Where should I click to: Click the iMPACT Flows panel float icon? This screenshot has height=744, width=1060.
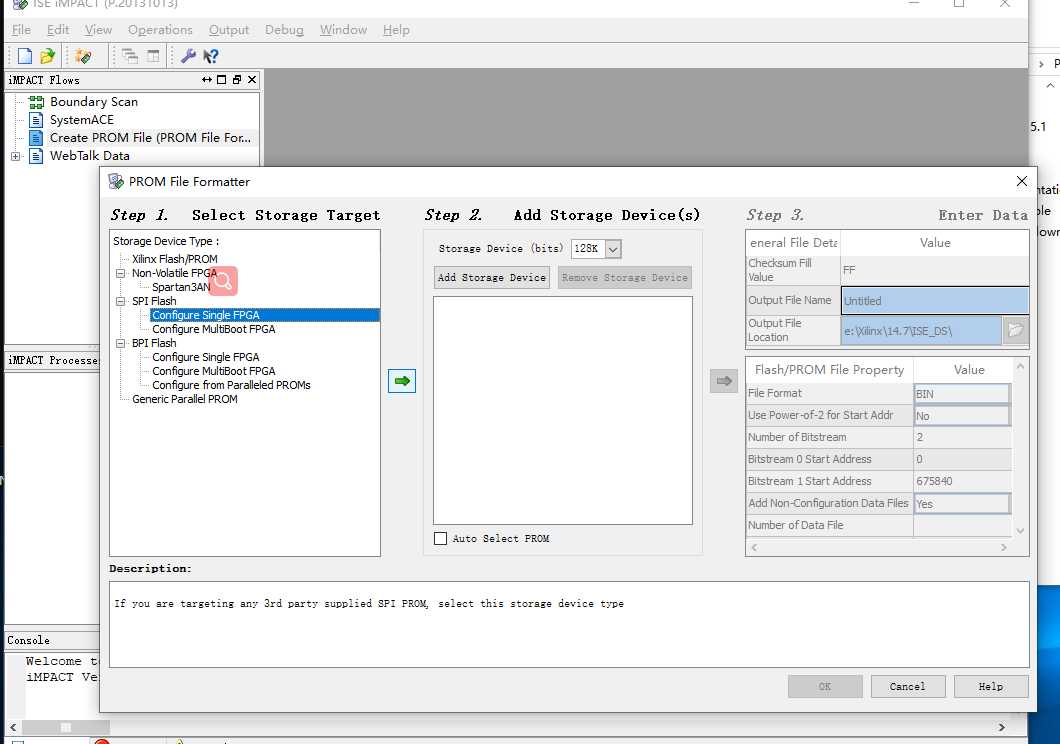(x=207, y=80)
